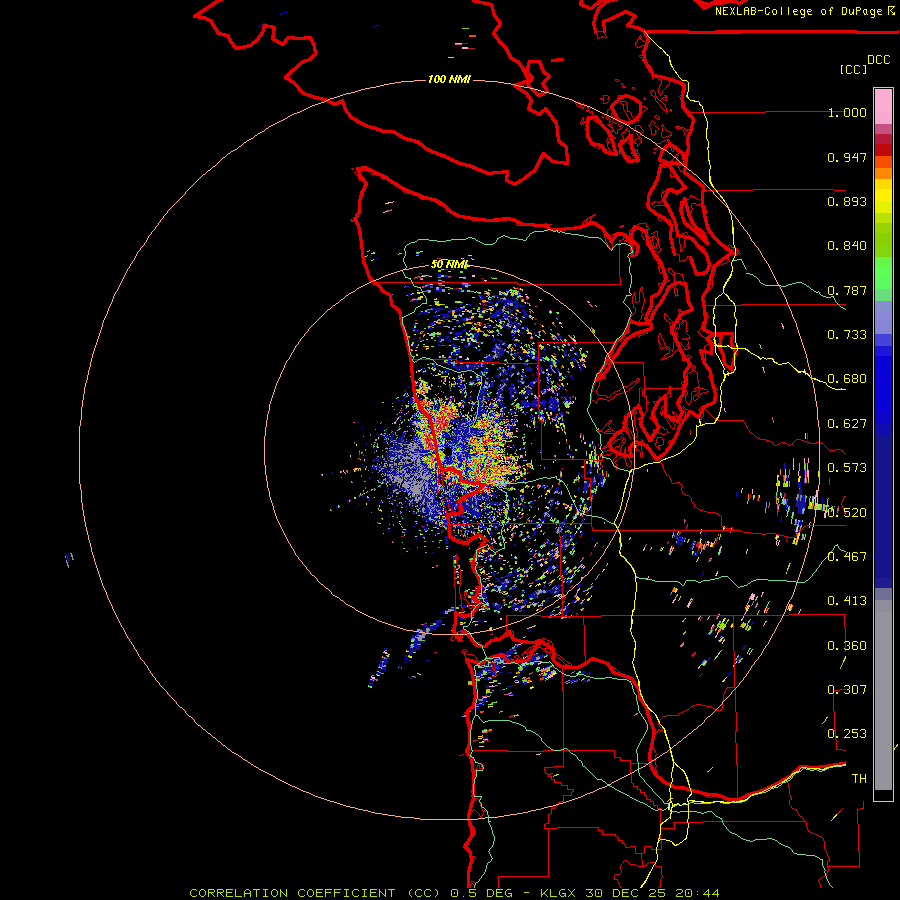Click the NEXLAB-College of DuPage label
Screen dimensions: 900x900
click(x=800, y=11)
